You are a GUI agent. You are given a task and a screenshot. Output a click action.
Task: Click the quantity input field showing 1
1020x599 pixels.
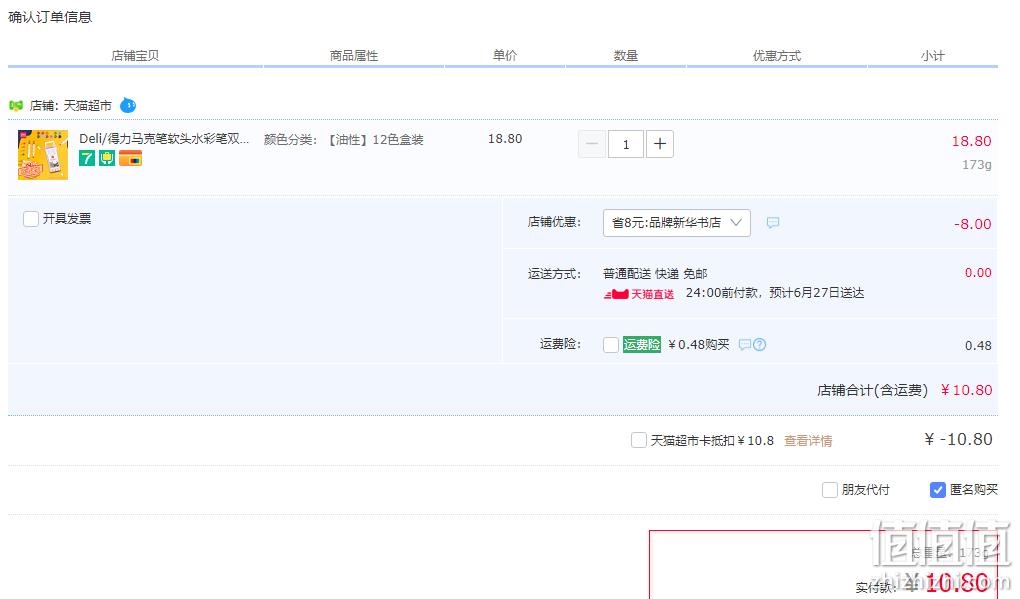(626, 144)
